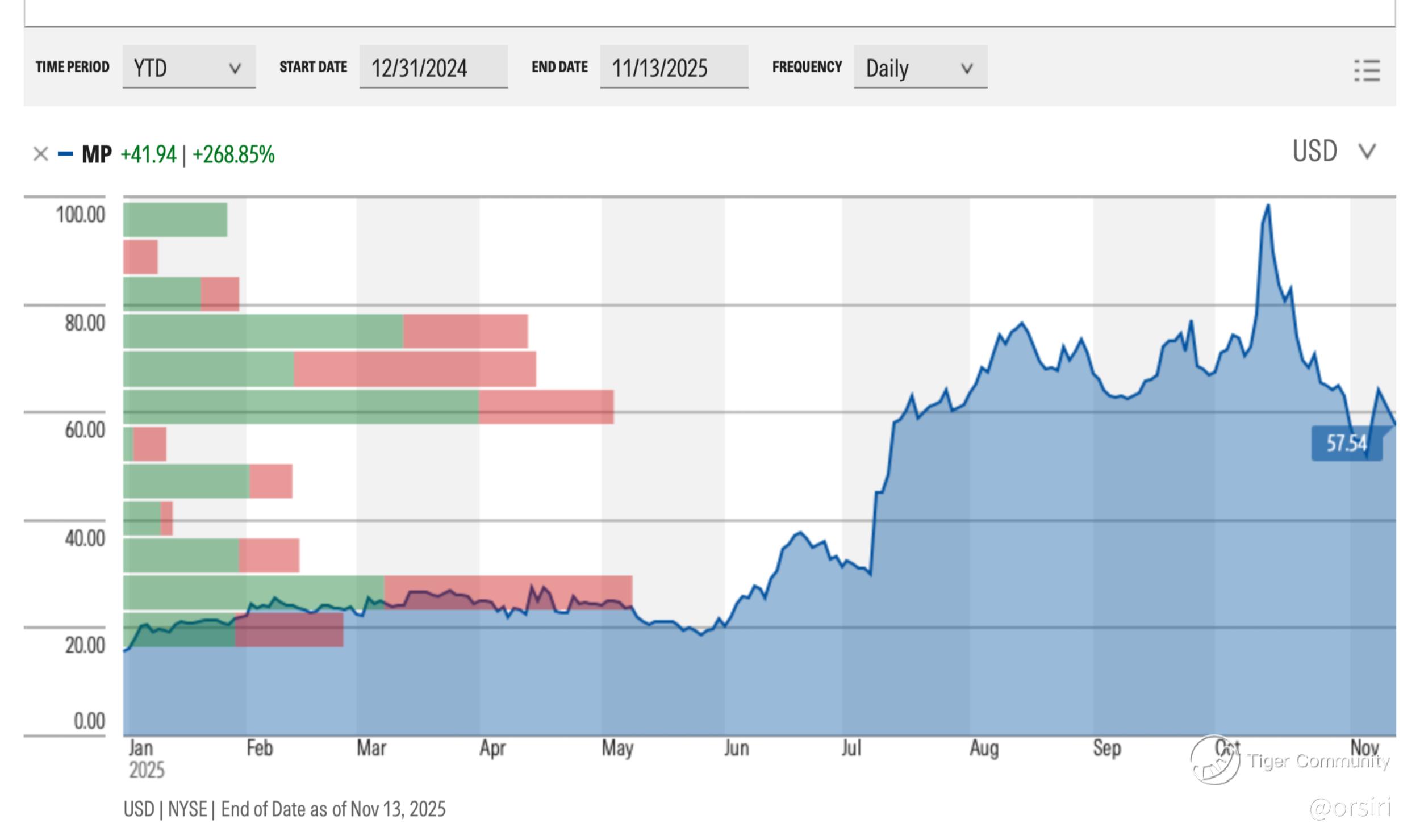Click the +268.85% percent change text

(233, 154)
